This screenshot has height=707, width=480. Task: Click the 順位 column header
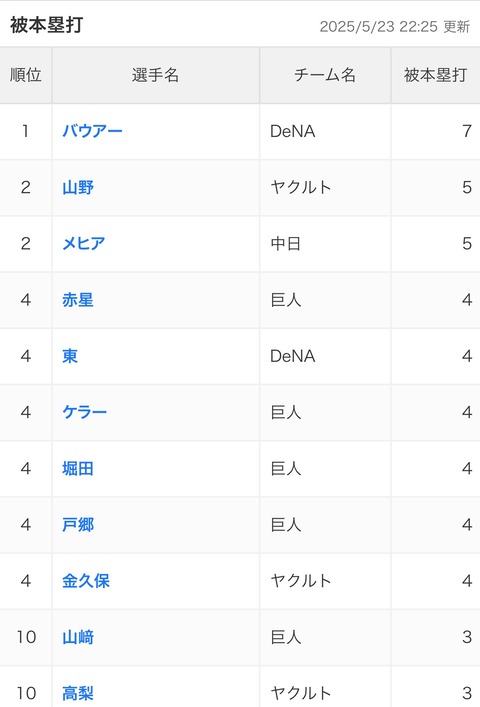26,75
